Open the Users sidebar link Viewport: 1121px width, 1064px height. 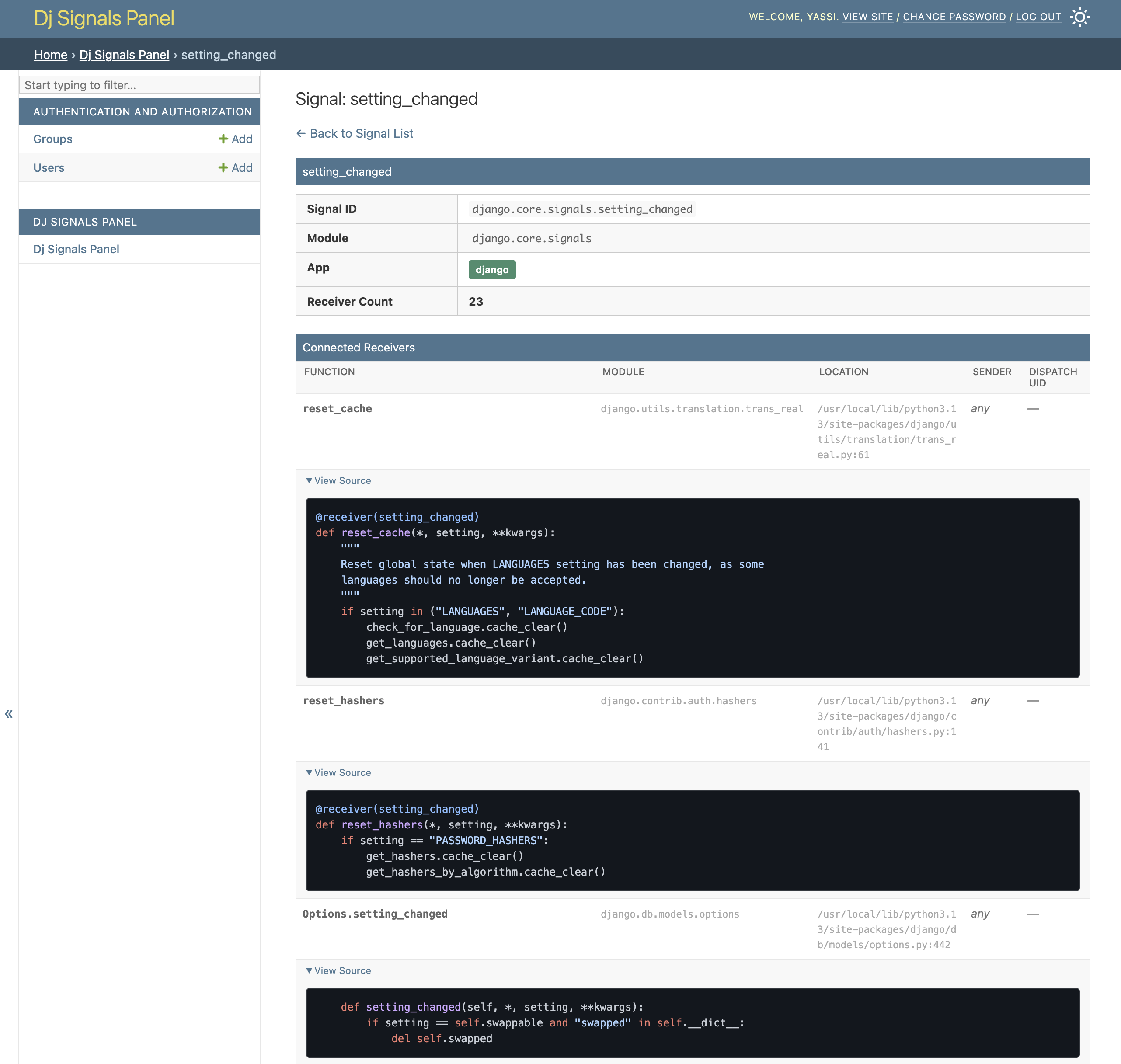pyautogui.click(x=49, y=168)
